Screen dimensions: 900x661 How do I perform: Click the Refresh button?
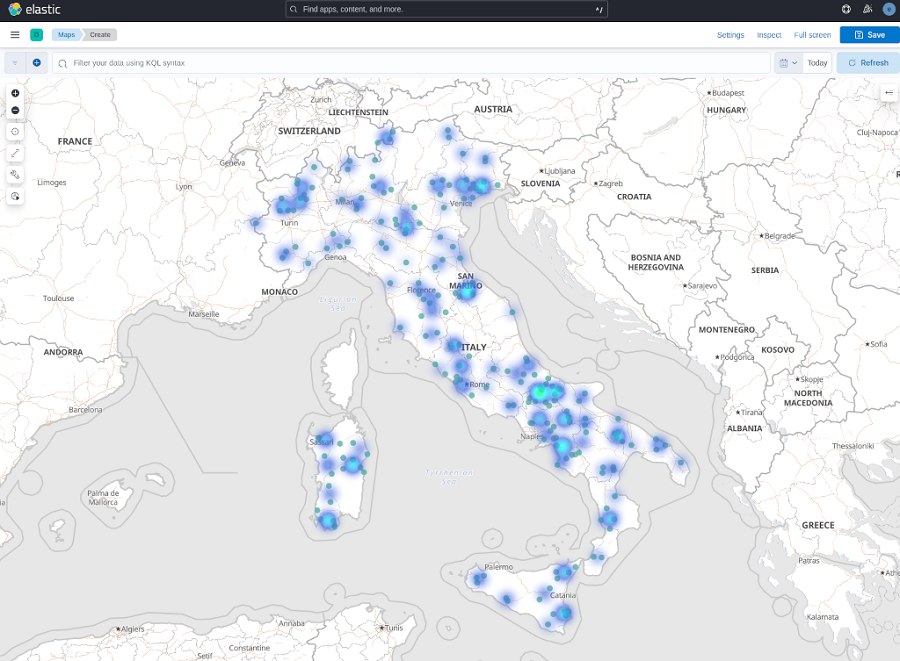(x=867, y=63)
